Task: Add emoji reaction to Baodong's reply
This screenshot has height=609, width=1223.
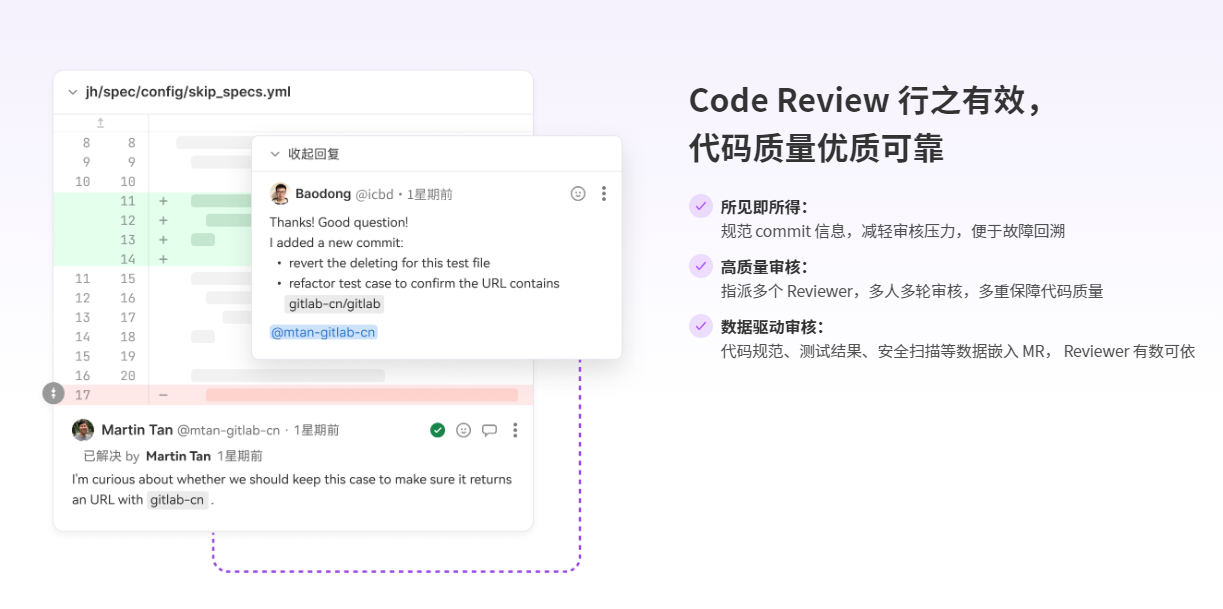Action: 578,194
